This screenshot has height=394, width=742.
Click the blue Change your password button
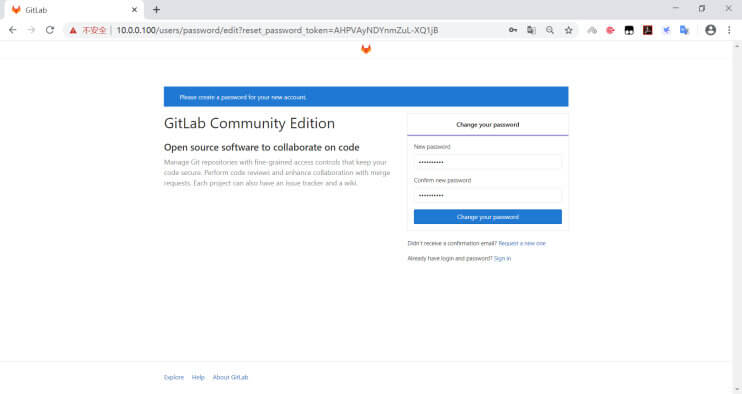487,217
